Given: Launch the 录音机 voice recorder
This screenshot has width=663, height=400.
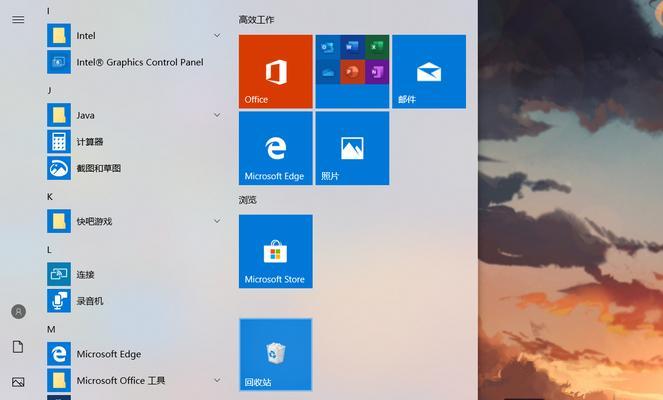Looking at the screenshot, I should click(134, 301).
